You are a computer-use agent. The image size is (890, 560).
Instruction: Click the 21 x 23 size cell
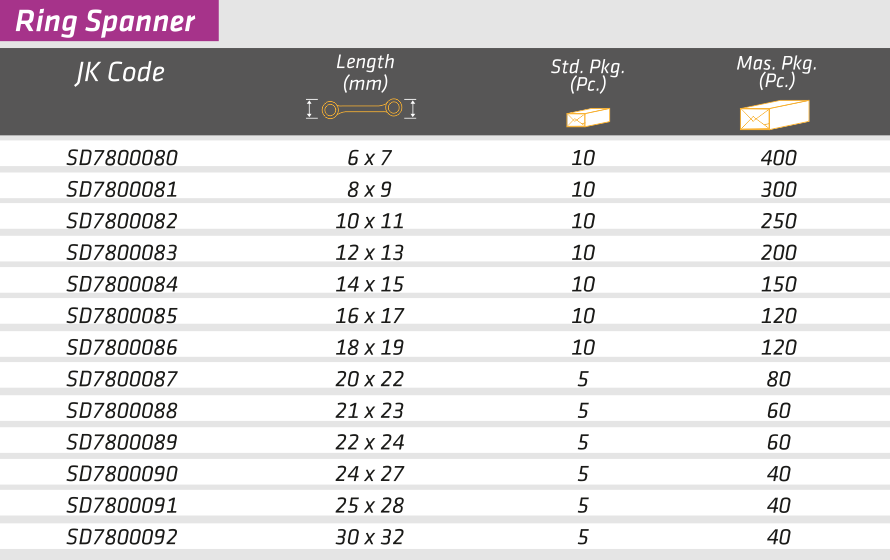tap(369, 411)
